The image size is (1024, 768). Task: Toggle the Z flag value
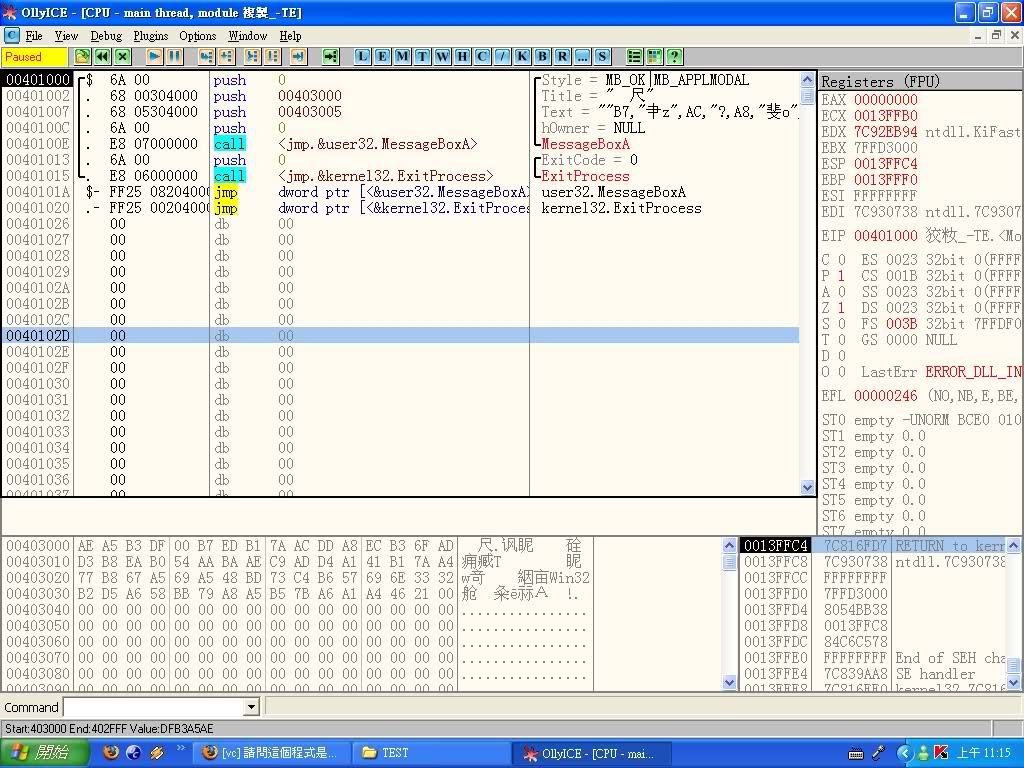click(841, 308)
